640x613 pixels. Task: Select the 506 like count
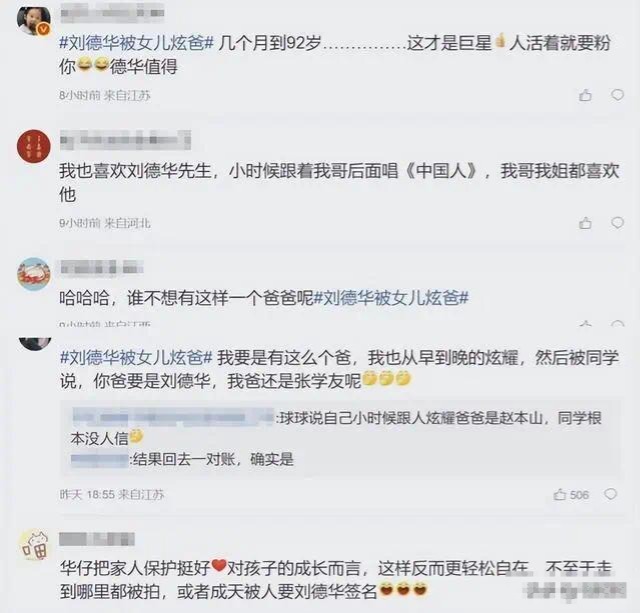point(579,495)
